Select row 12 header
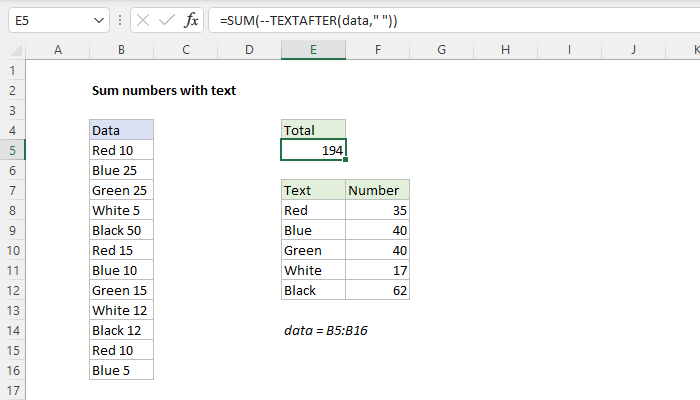 click(x=13, y=290)
